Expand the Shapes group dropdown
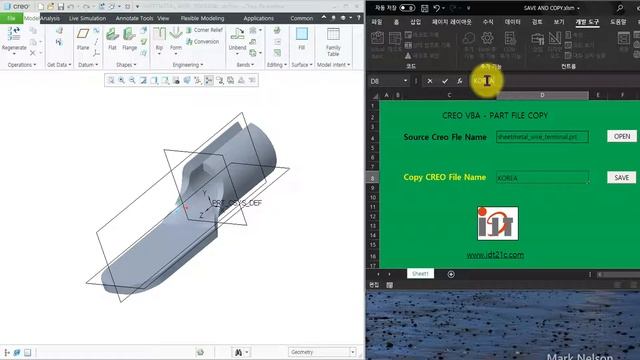The width and height of the screenshot is (640, 360). point(126,65)
